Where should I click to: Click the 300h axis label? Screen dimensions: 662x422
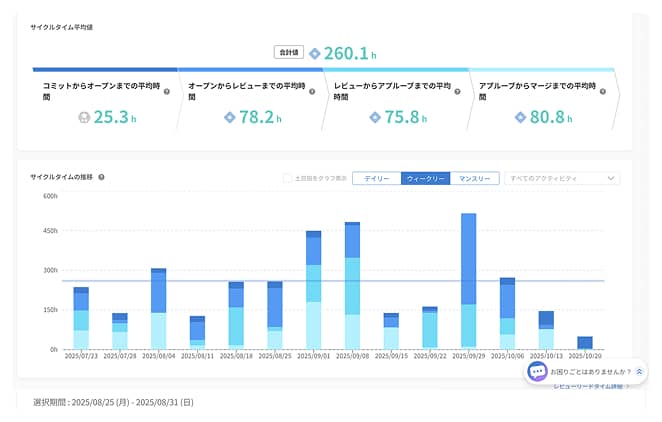(x=50, y=270)
